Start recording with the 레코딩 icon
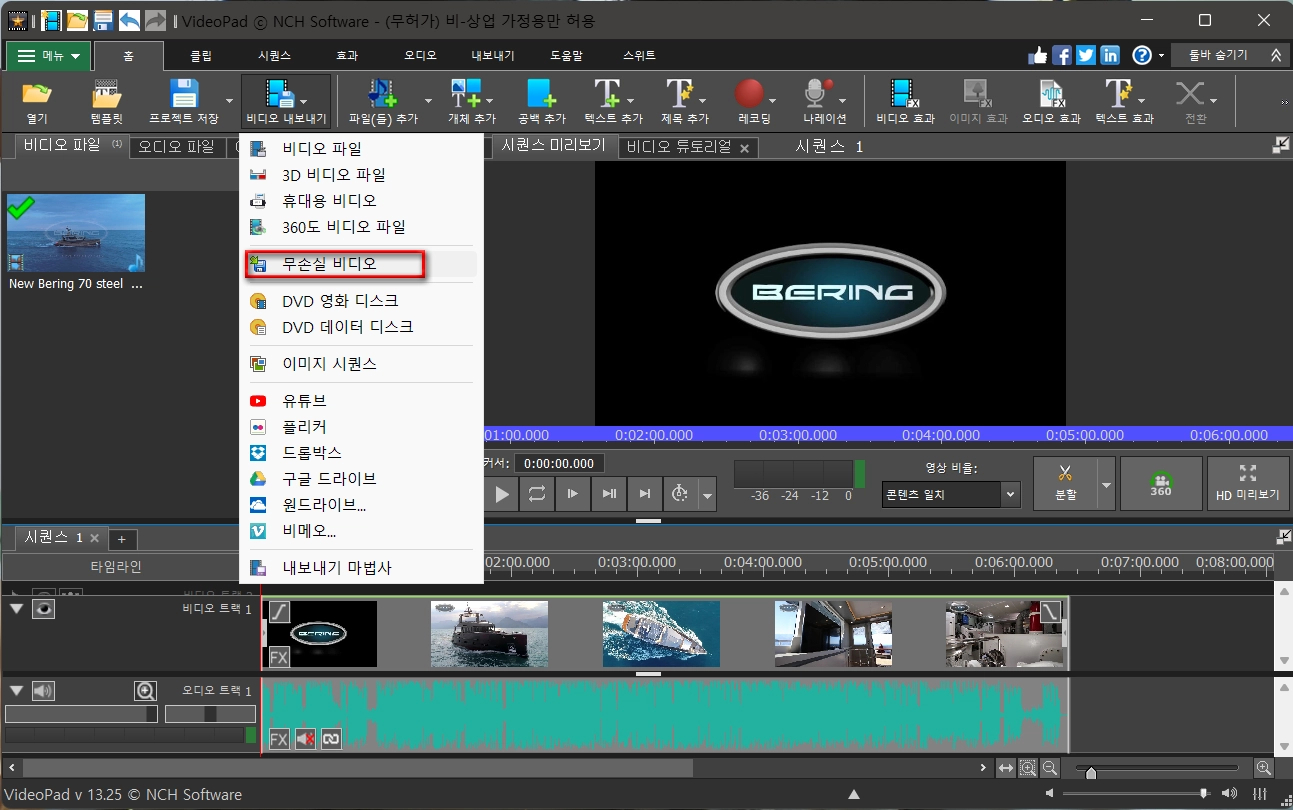The height and width of the screenshot is (810, 1293). [755, 102]
